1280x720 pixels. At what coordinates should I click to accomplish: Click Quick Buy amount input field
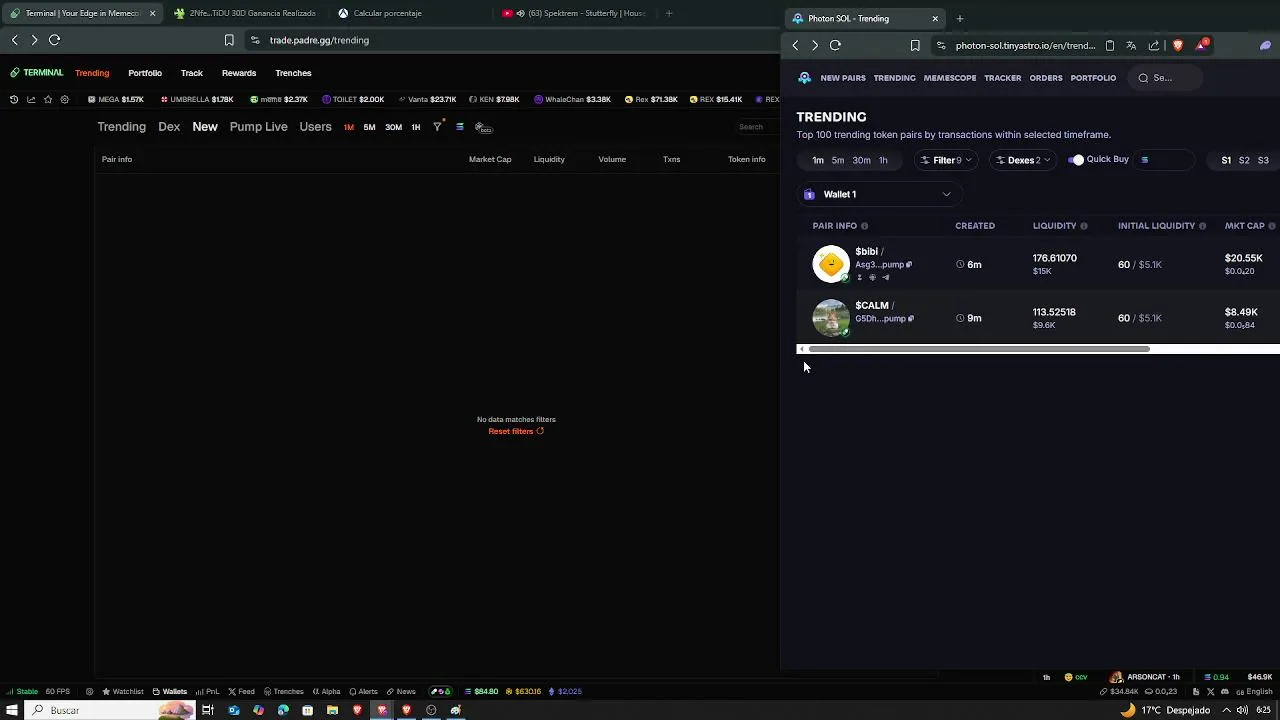coord(1166,160)
